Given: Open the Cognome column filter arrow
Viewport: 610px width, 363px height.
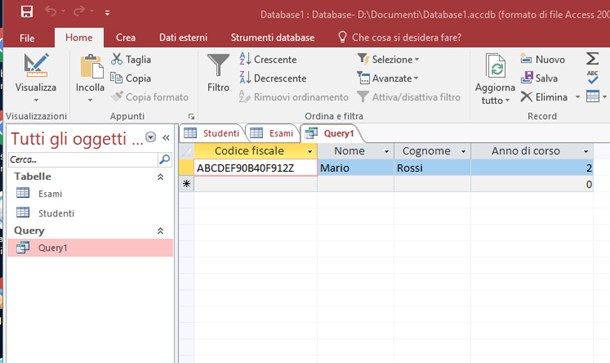Looking at the screenshot, I should [x=463, y=152].
